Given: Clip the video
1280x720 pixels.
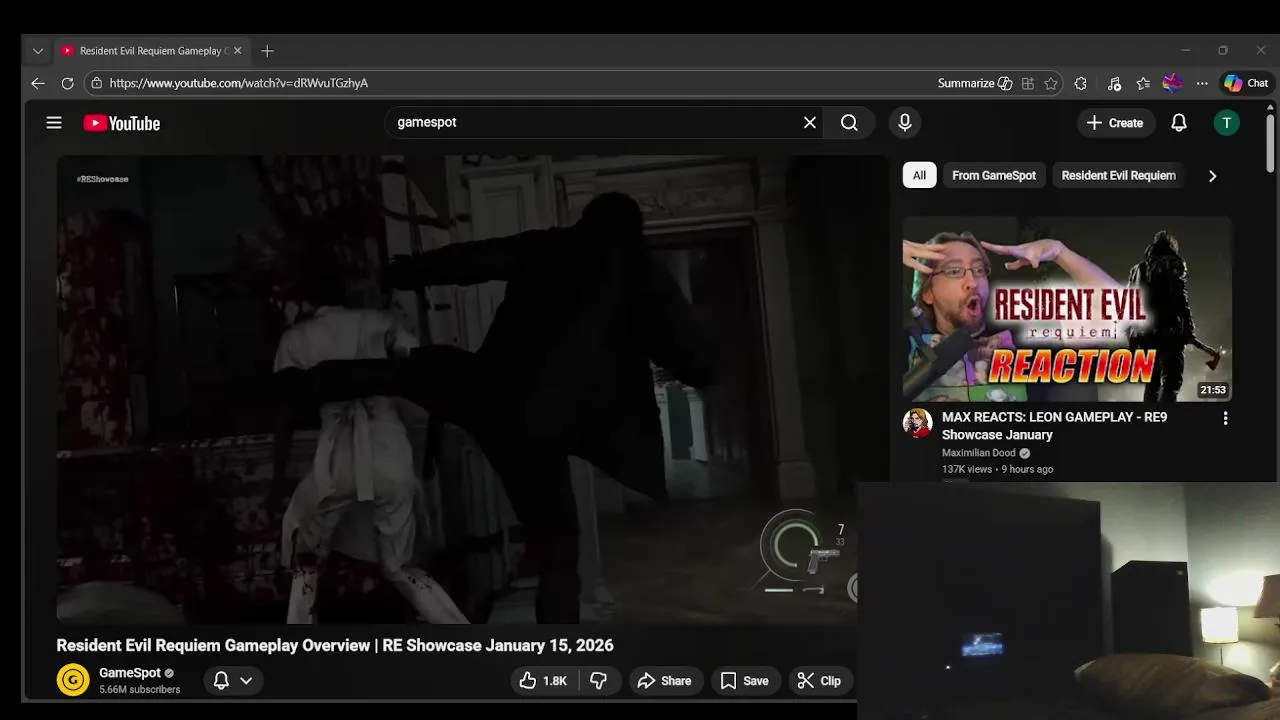Looking at the screenshot, I should [819, 681].
